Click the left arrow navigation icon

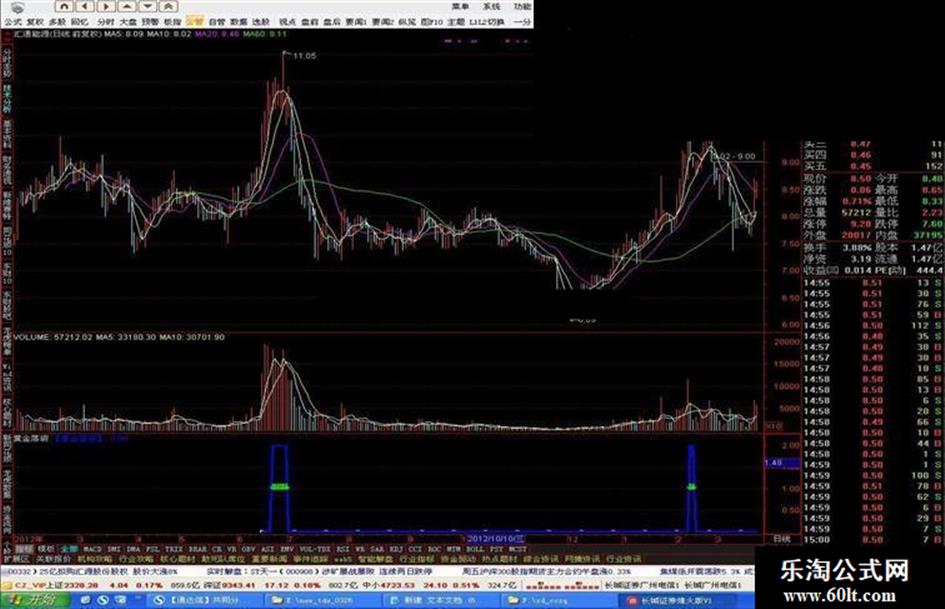[85, 7]
